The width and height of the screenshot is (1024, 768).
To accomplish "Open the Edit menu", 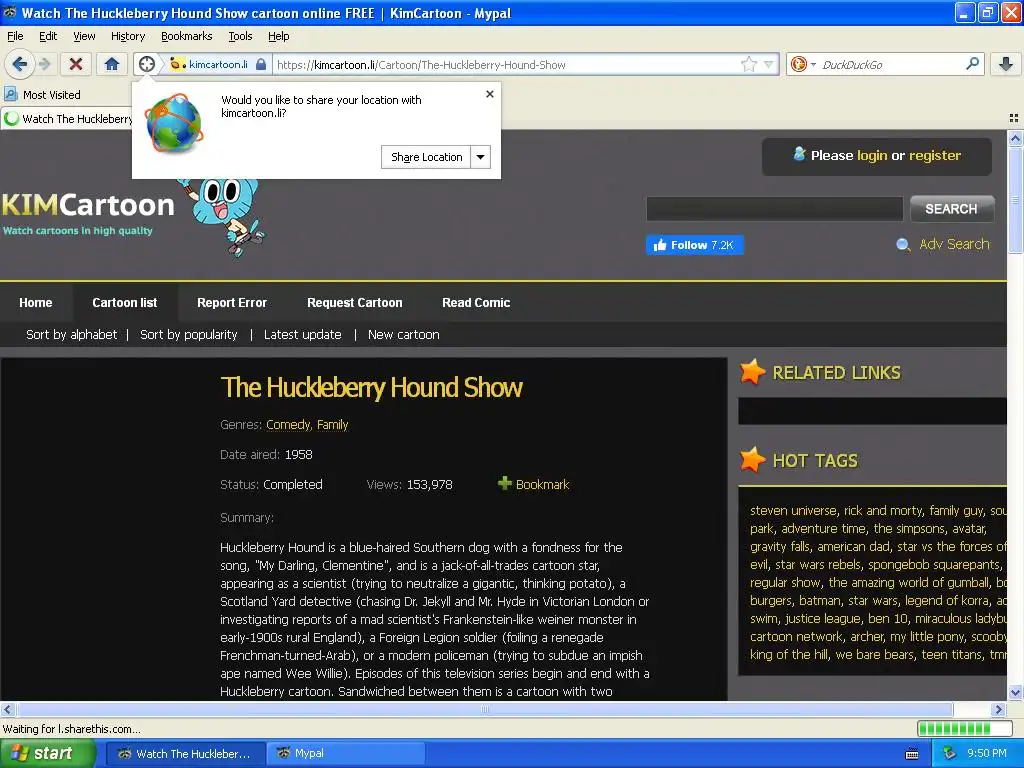I will [x=48, y=36].
